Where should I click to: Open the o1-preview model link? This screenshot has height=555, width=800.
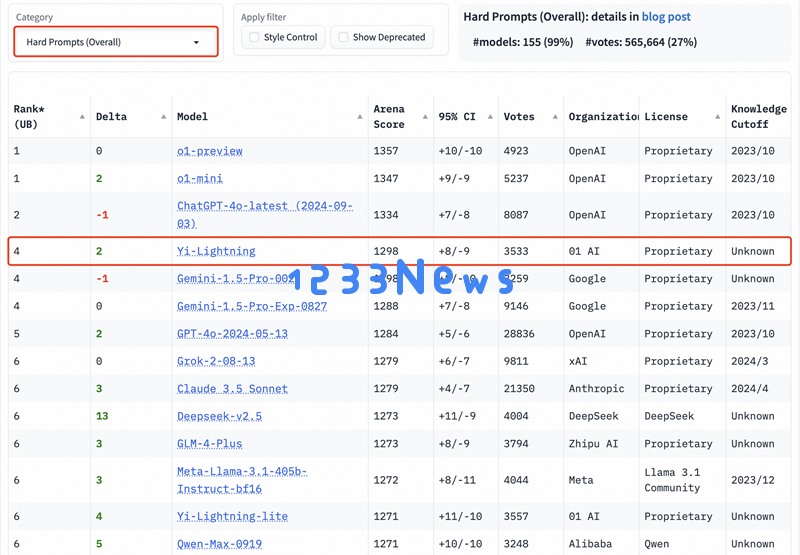tap(210, 151)
